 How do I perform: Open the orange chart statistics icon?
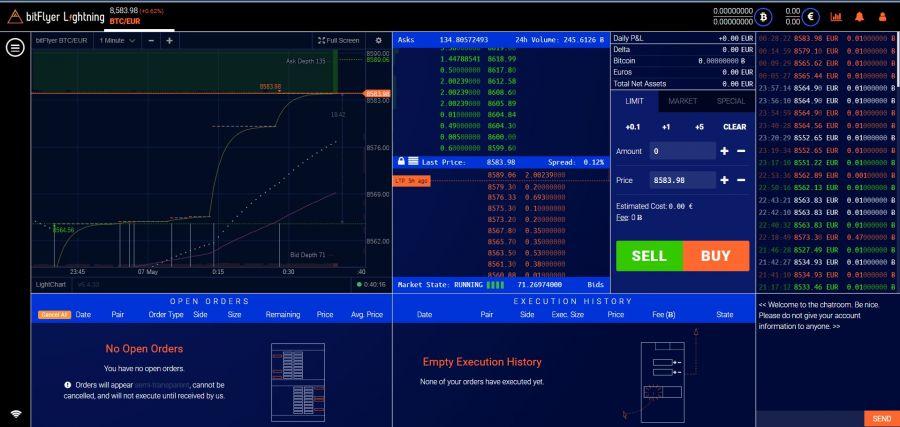(836, 17)
